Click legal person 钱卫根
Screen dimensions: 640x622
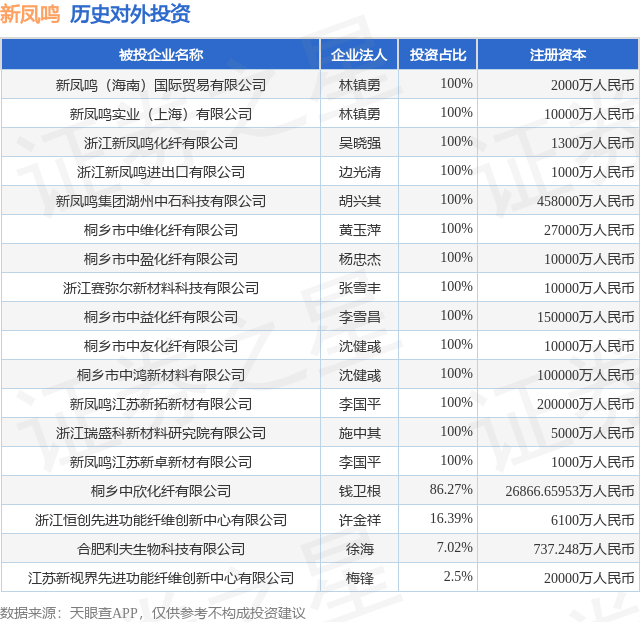point(360,491)
